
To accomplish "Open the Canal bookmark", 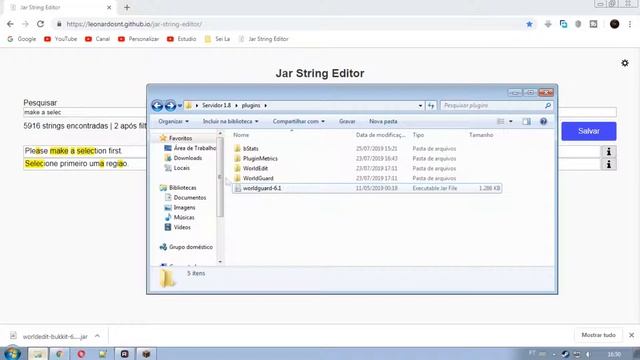I will (98, 39).
